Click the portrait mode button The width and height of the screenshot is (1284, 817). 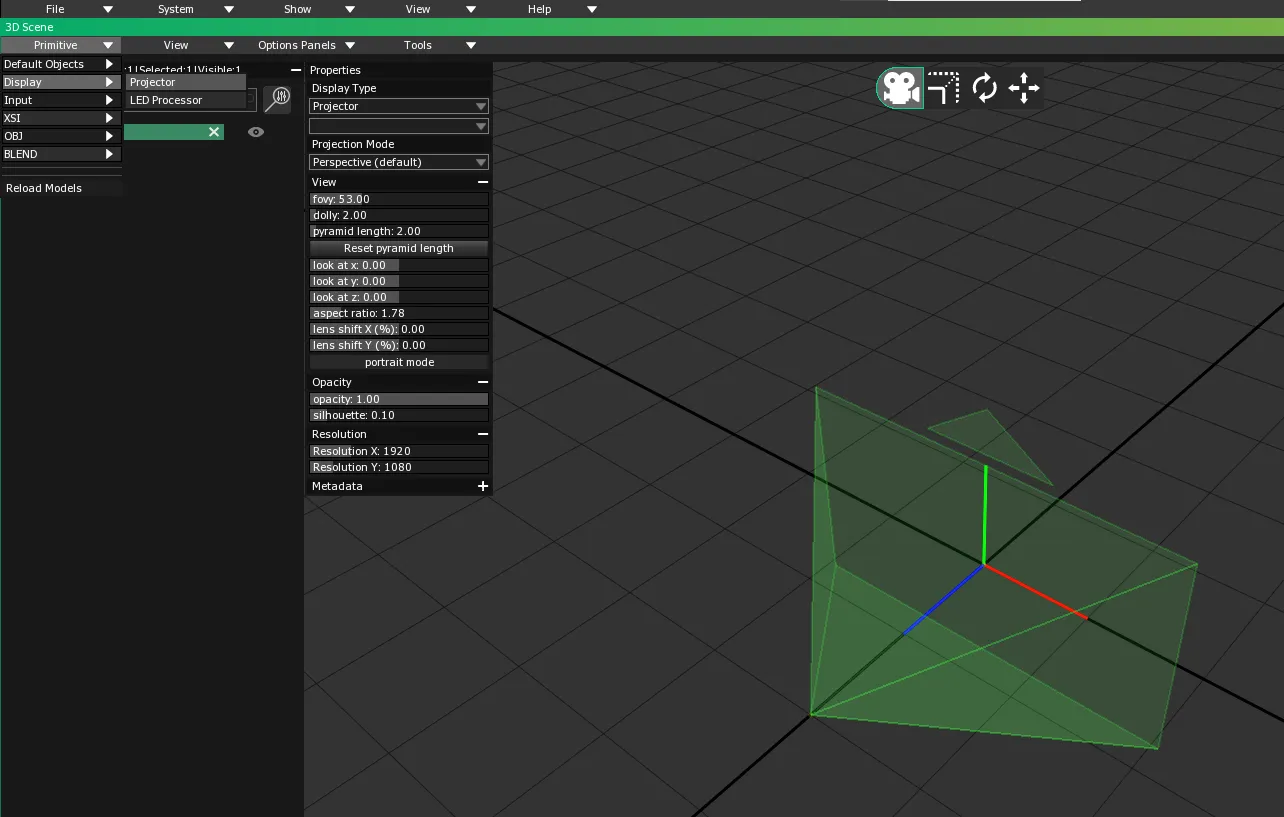click(x=399, y=362)
